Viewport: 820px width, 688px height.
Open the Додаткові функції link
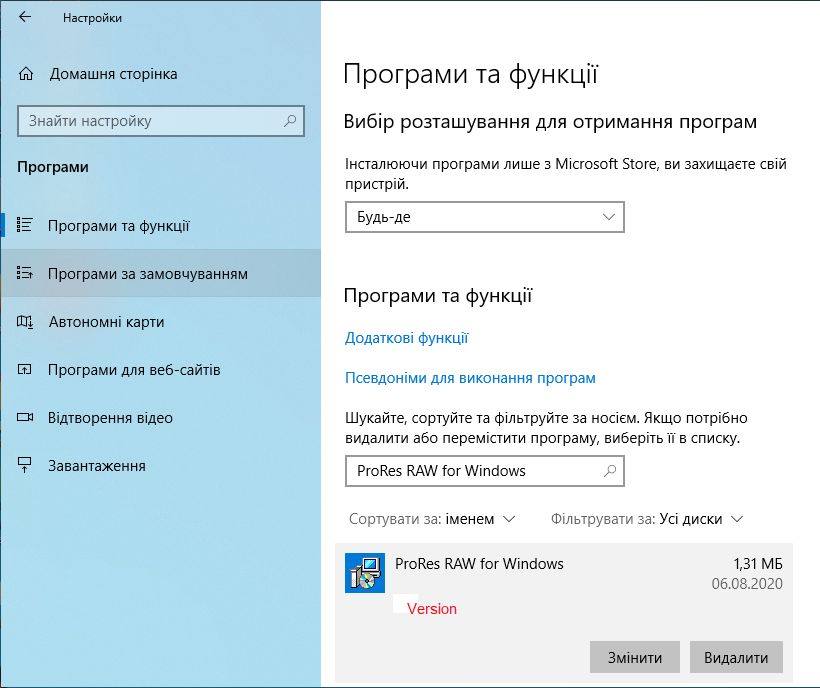(x=406, y=338)
